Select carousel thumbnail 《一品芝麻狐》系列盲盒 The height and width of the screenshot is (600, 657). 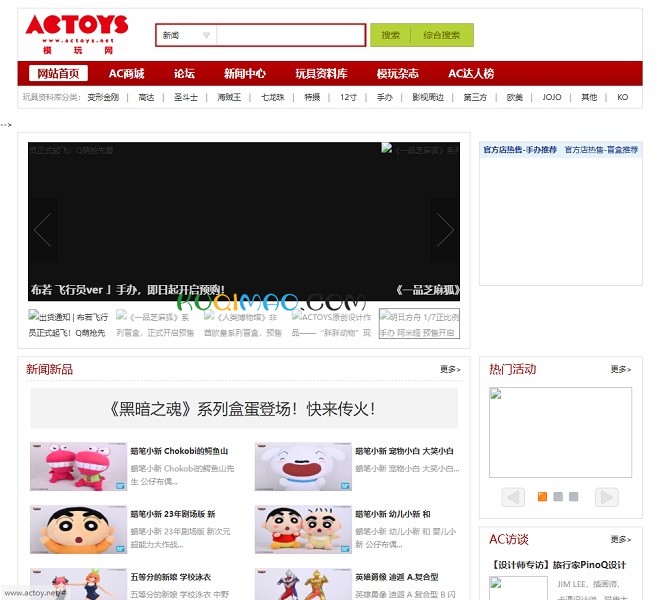(x=155, y=324)
